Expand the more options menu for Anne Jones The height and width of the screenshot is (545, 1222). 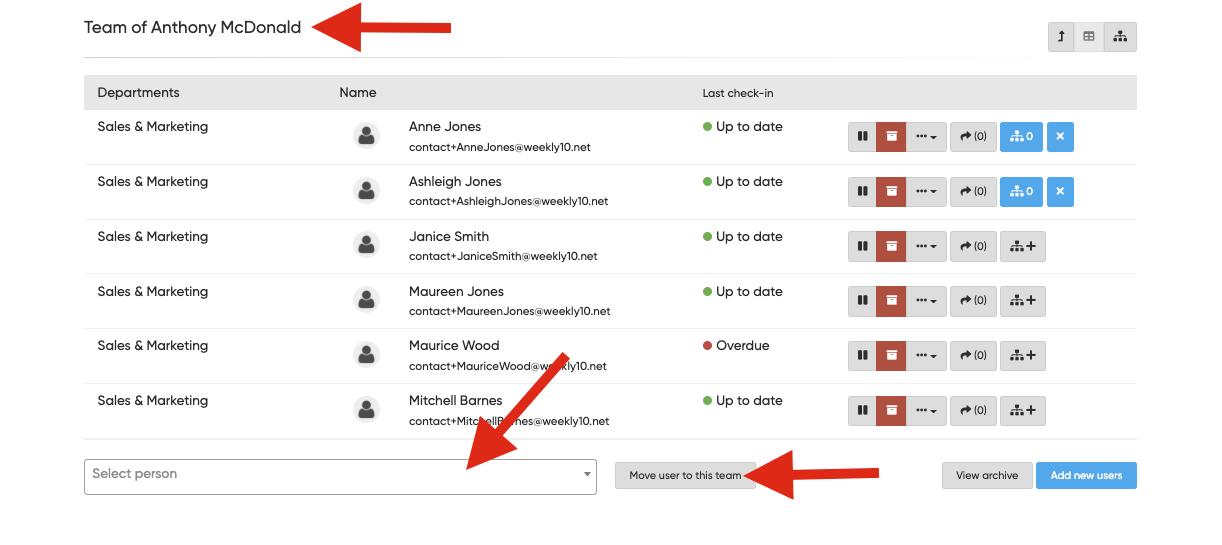point(926,137)
